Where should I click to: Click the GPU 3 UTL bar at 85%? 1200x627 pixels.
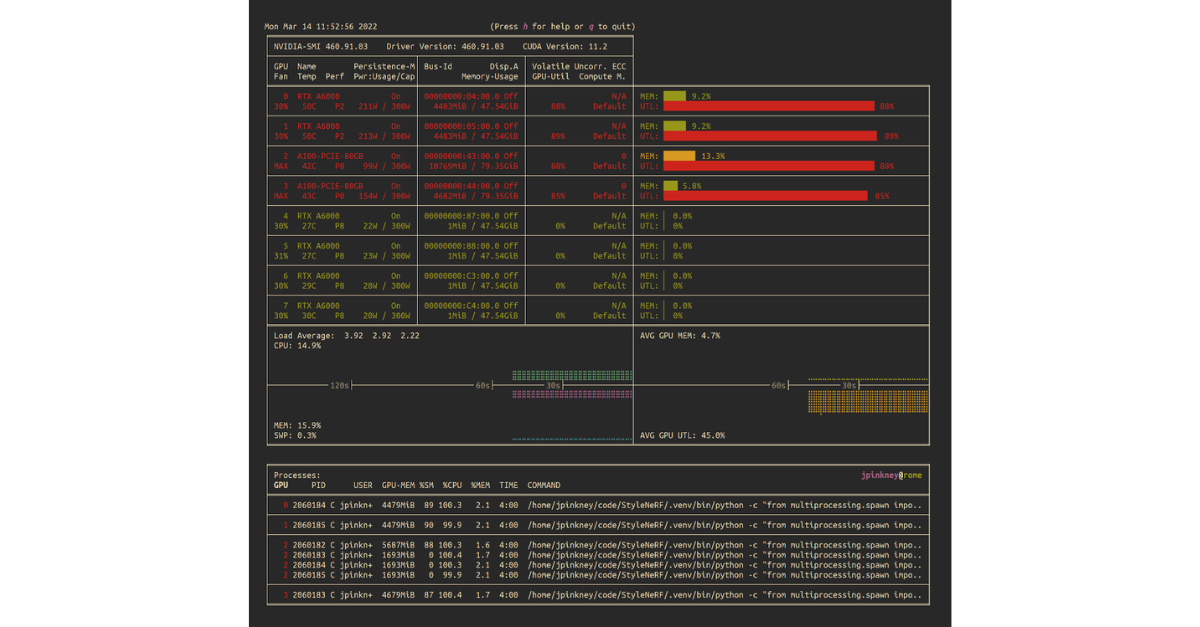(x=766, y=196)
